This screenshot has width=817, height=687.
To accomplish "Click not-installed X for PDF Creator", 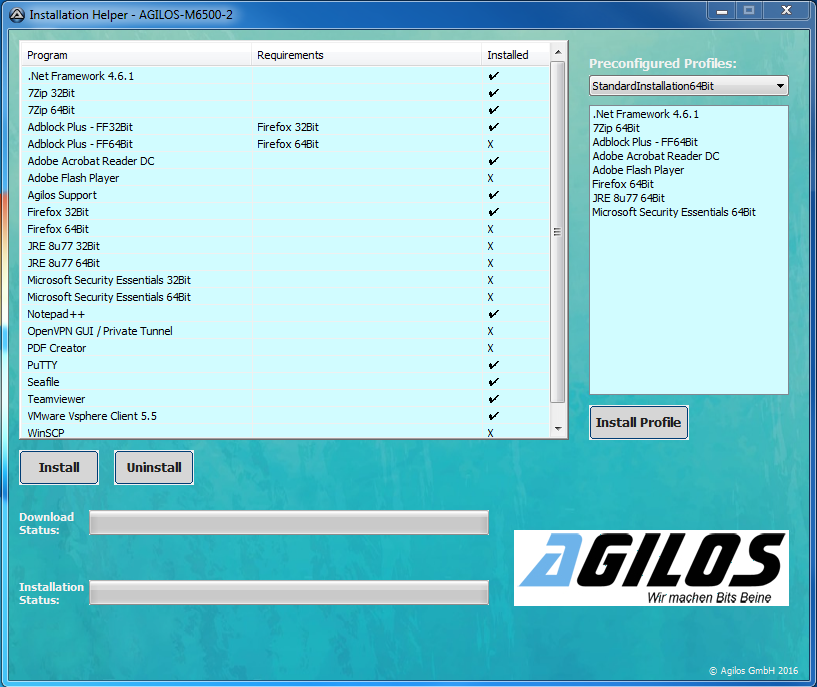I will [490, 348].
